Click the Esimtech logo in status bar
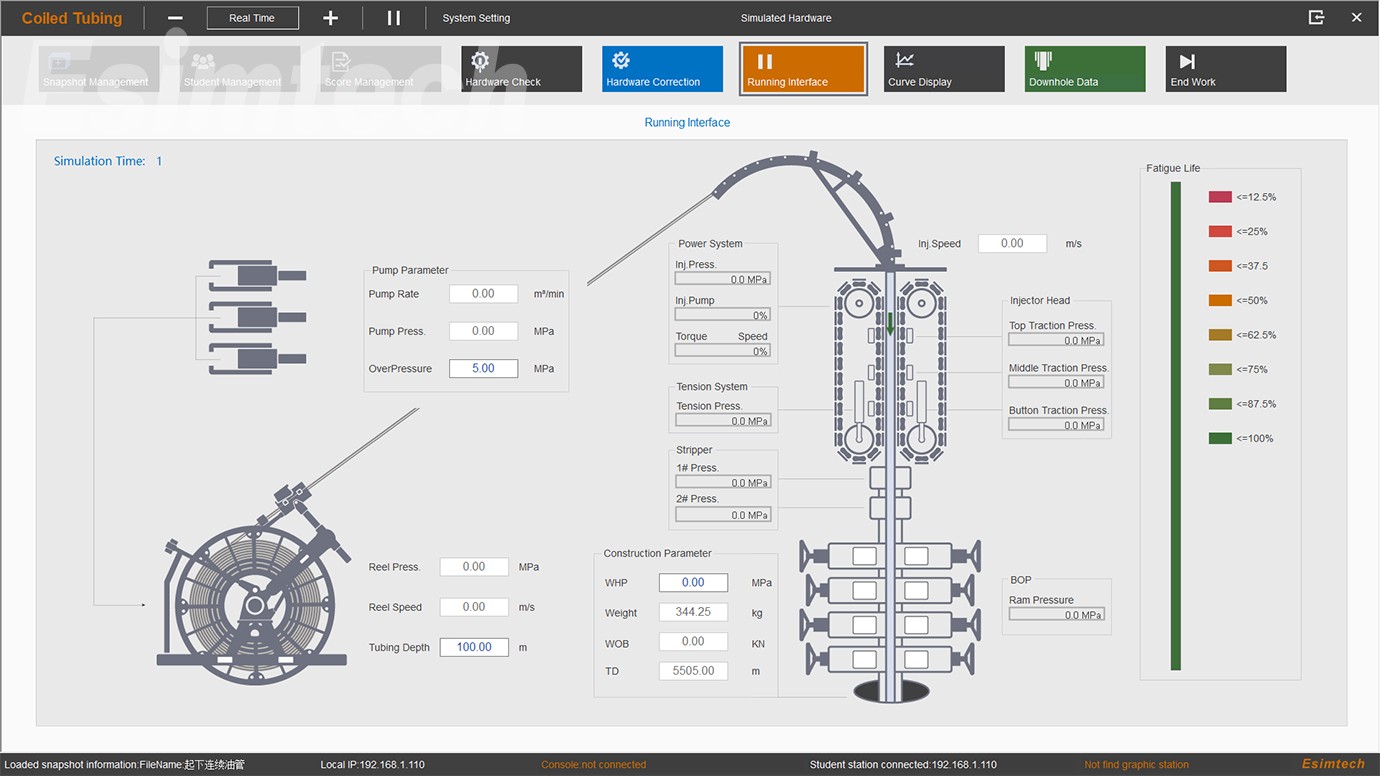Image resolution: width=1380 pixels, height=776 pixels. tap(1333, 764)
